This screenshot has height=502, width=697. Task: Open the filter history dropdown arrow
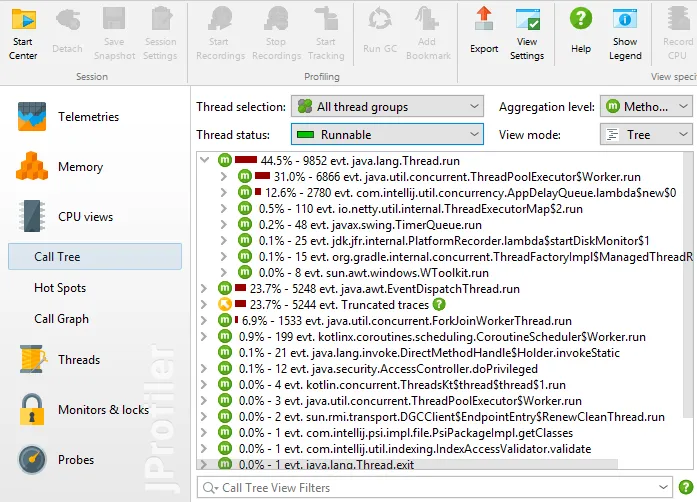tap(663, 487)
